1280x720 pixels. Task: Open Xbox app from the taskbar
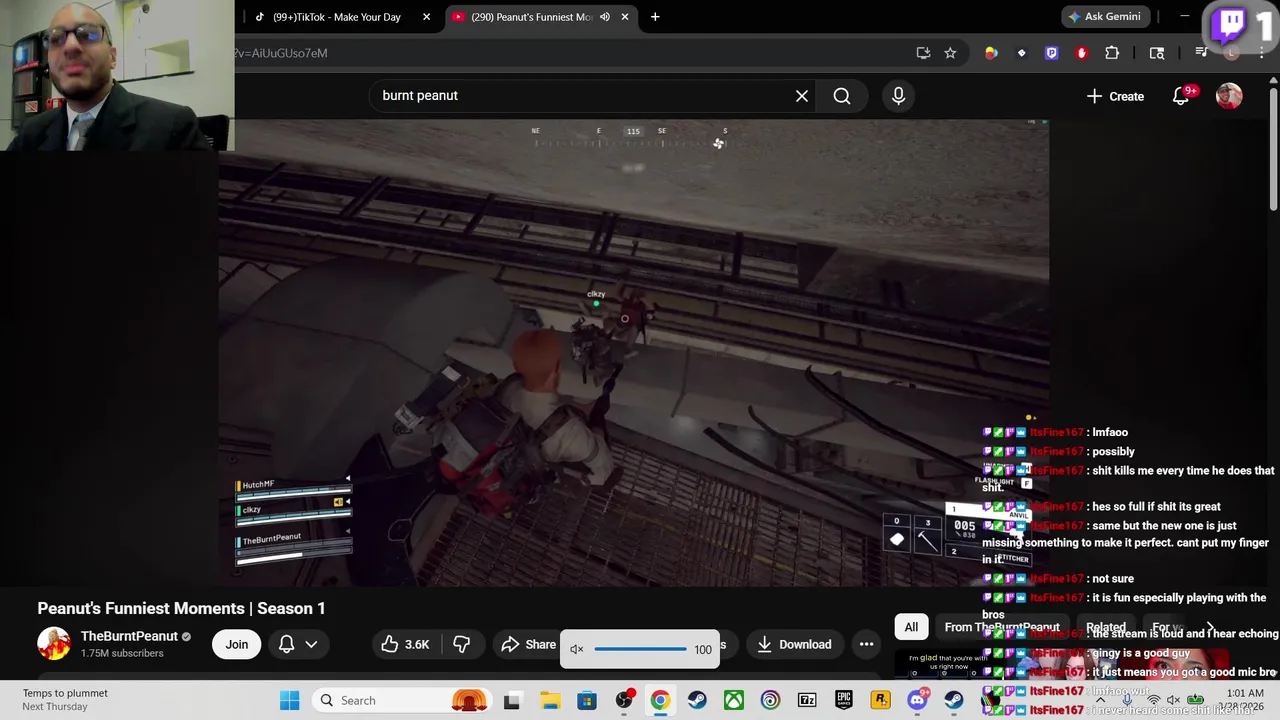pyautogui.click(x=734, y=700)
